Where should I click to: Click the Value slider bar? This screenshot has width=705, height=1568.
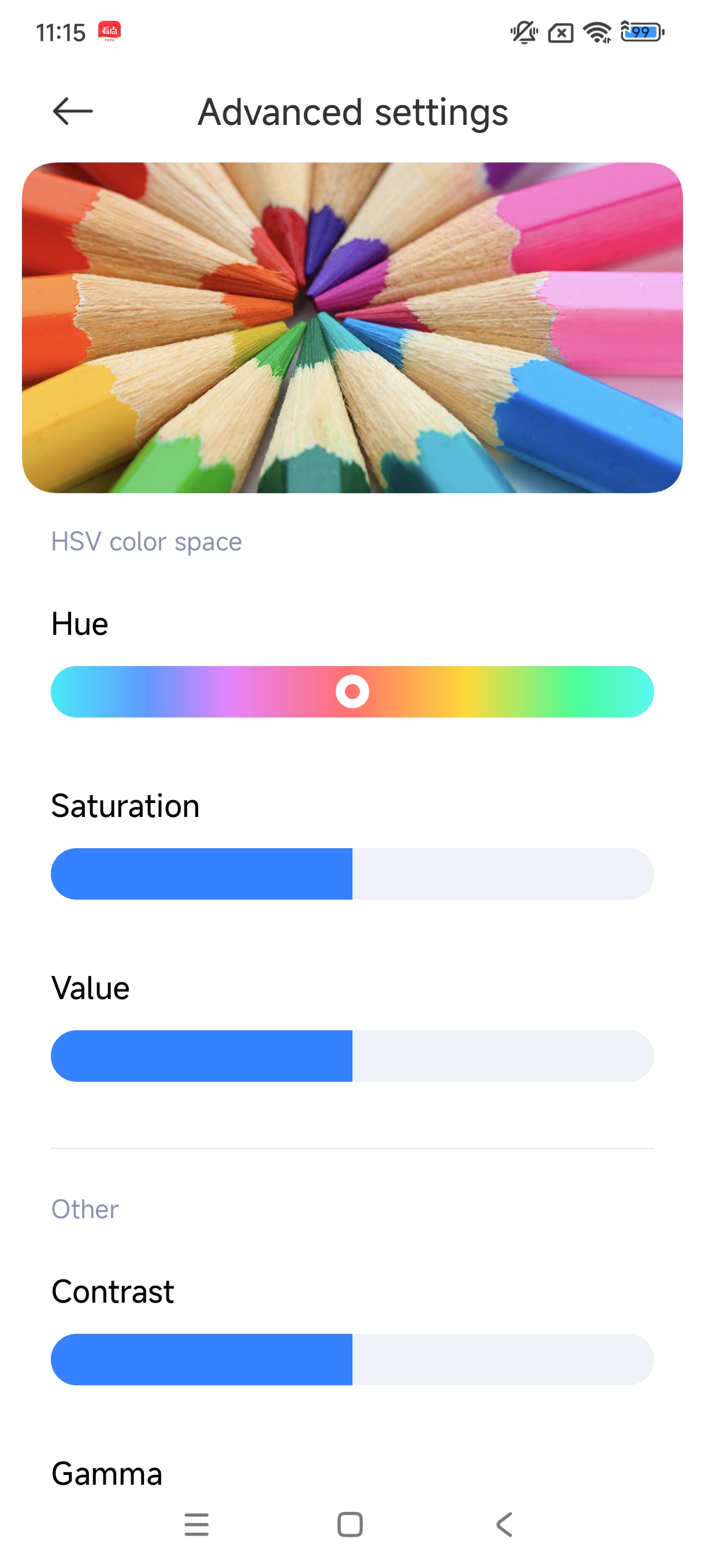click(x=352, y=1056)
